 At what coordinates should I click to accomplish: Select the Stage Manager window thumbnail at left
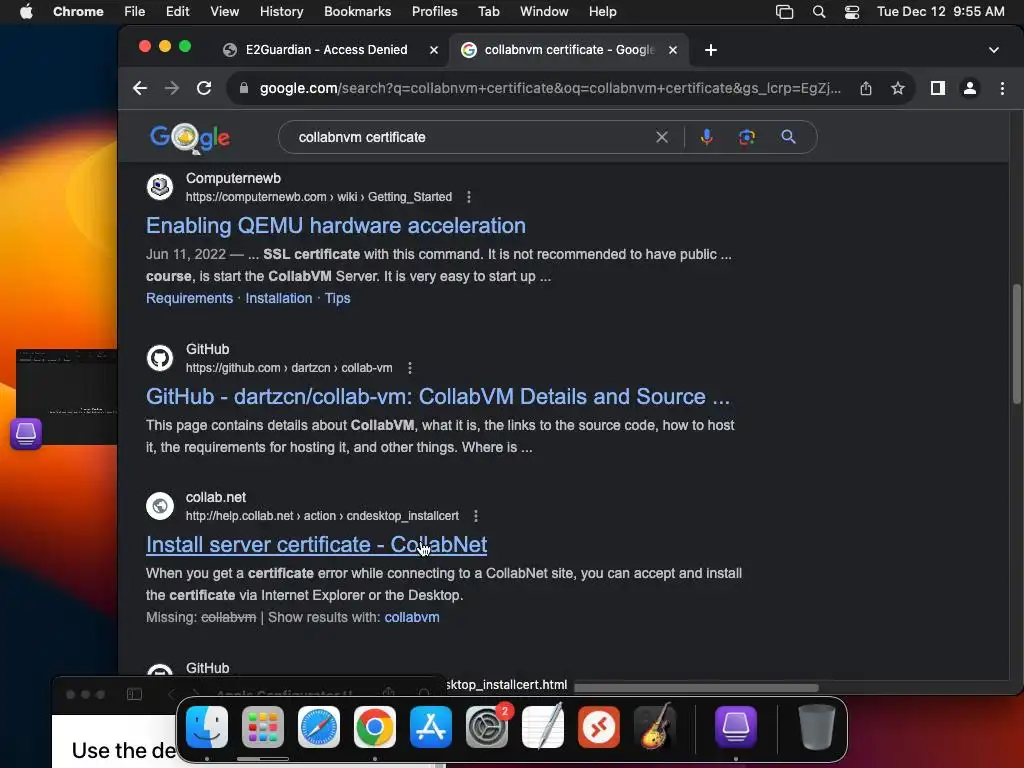pyautogui.click(x=67, y=397)
